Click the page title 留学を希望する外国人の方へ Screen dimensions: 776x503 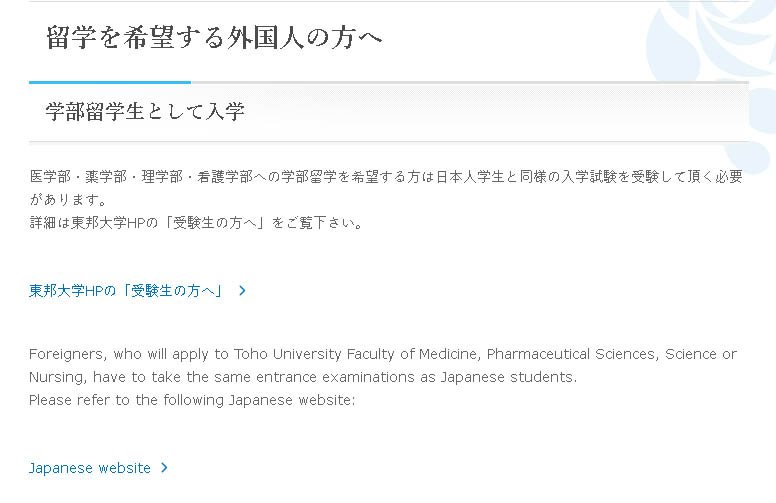214,38
